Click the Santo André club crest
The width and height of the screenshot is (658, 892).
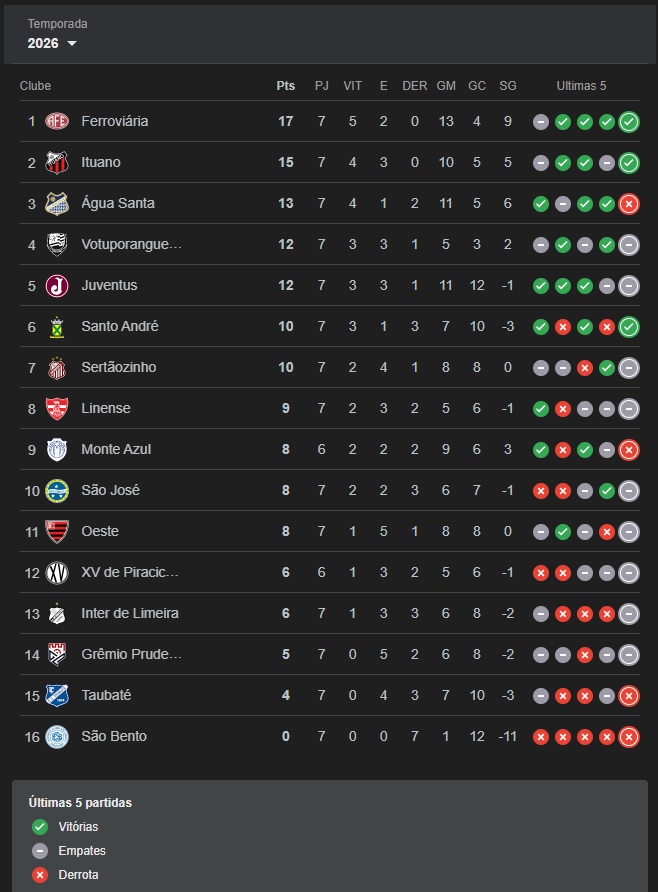pos(57,327)
